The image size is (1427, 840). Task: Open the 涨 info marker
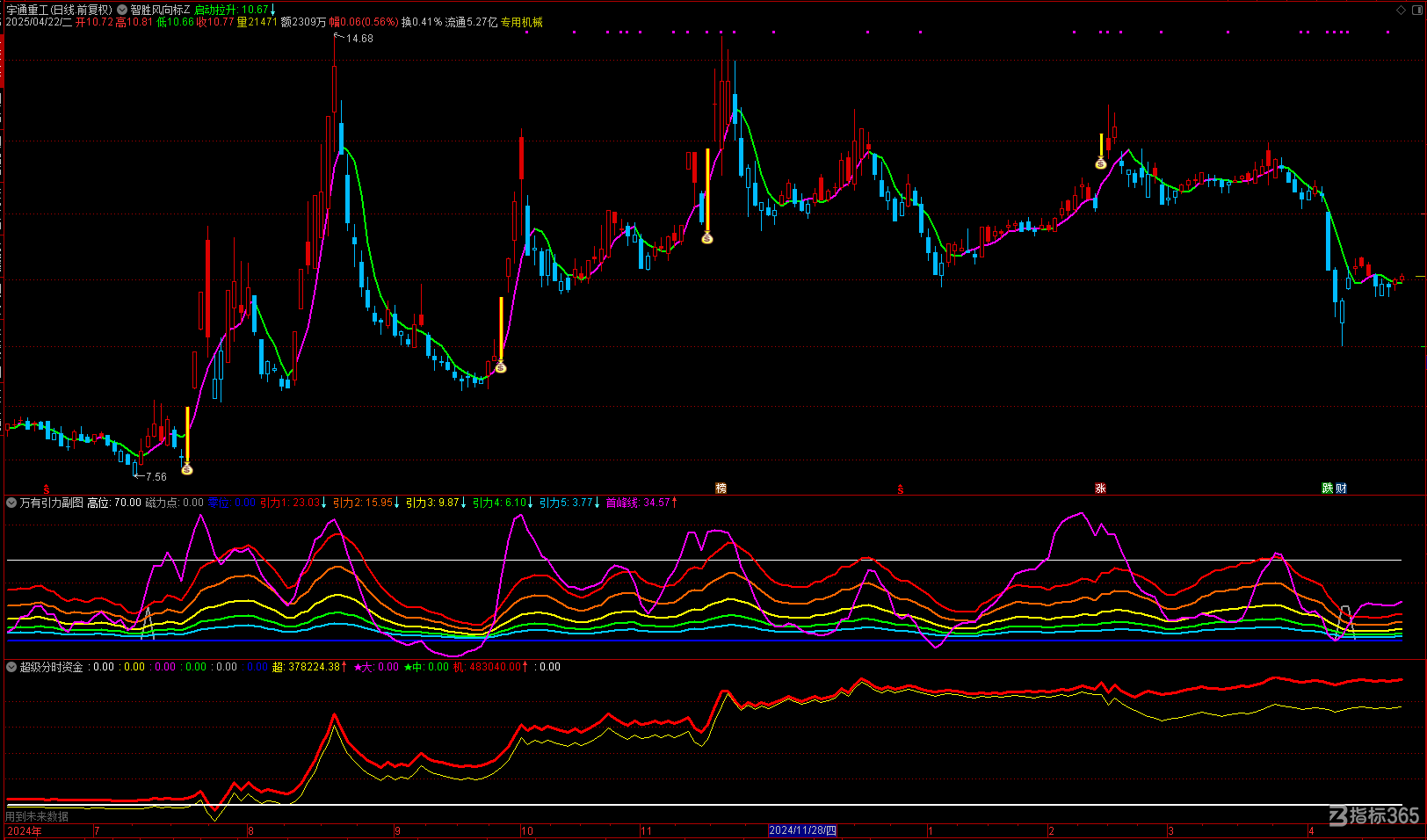click(x=1100, y=489)
